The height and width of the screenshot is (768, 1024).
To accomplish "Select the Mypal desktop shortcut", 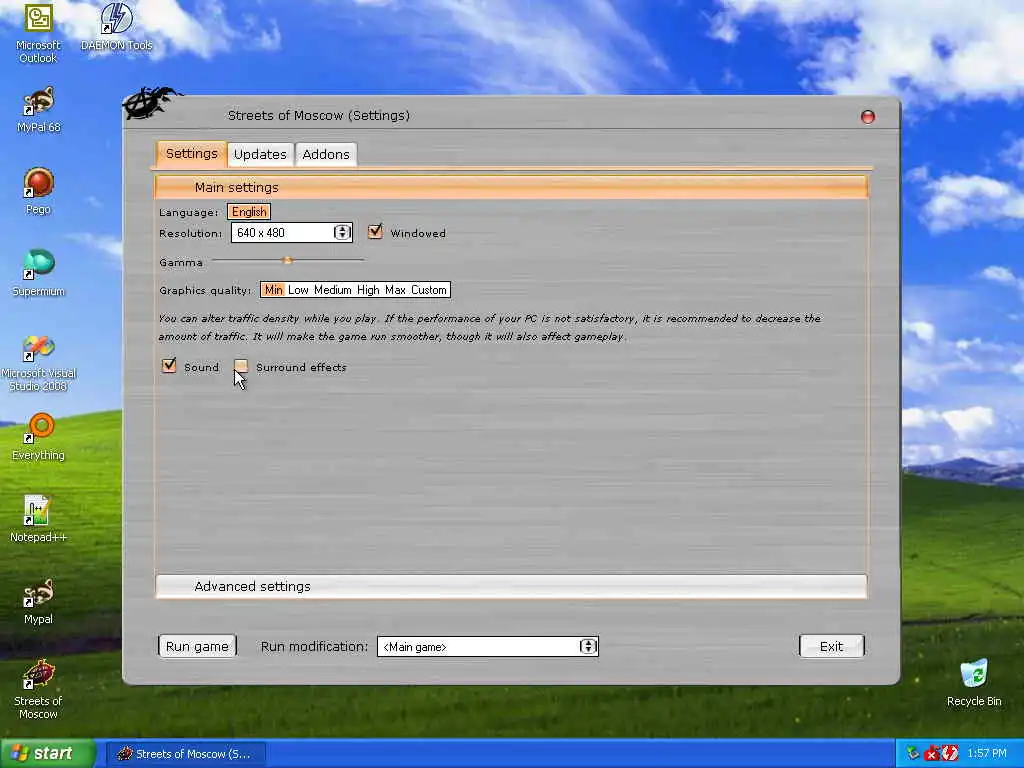I will pos(38,601).
